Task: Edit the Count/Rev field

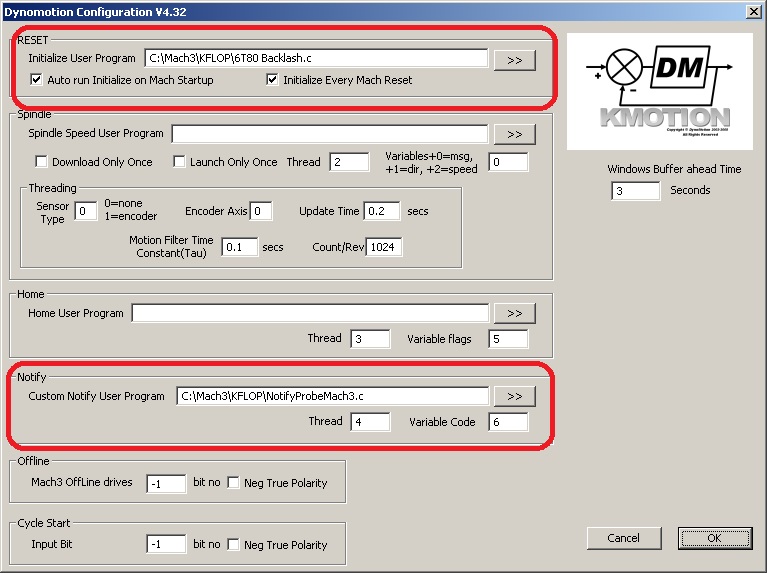Action: pos(384,247)
